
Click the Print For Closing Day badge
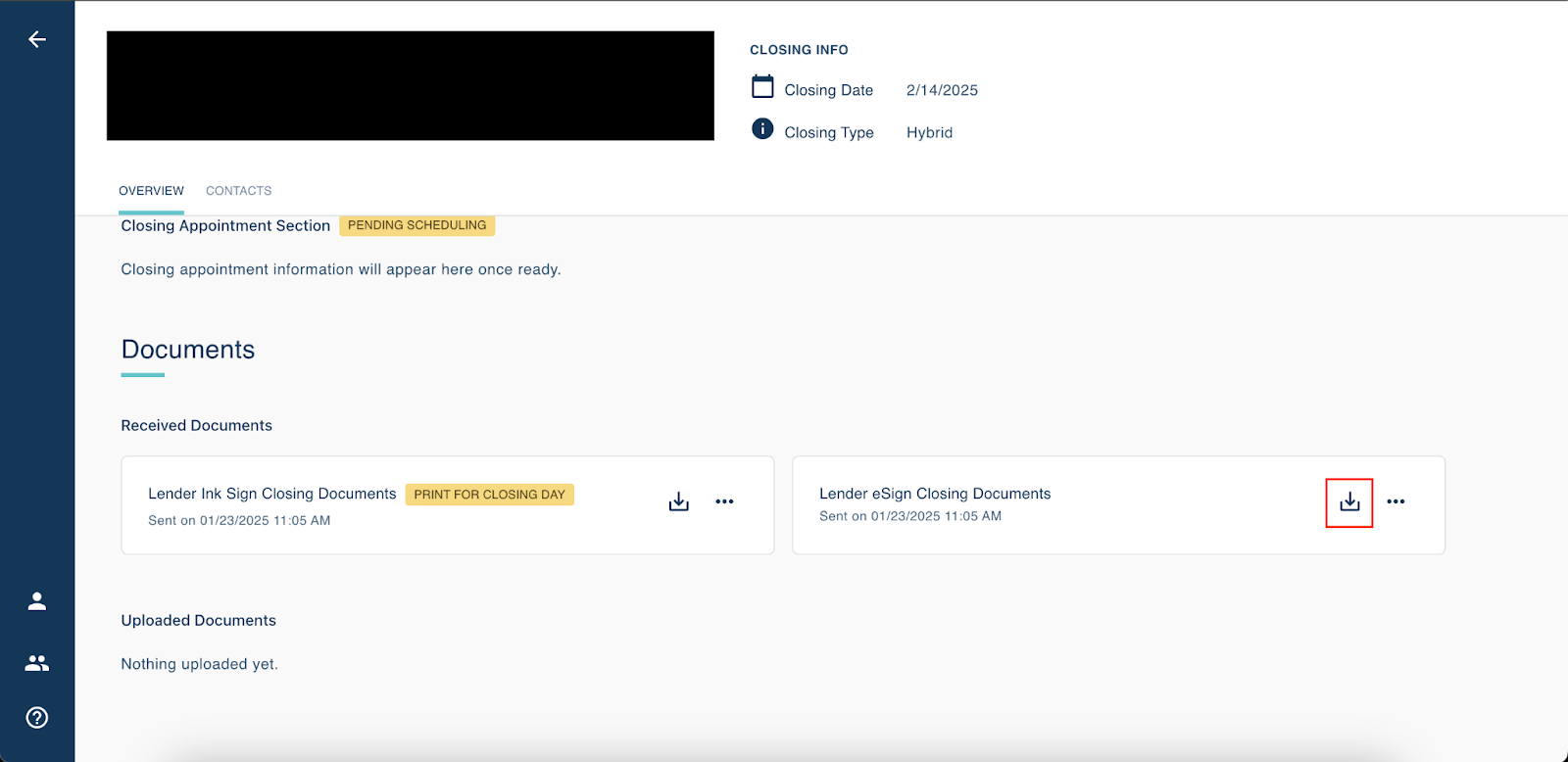[x=489, y=495]
